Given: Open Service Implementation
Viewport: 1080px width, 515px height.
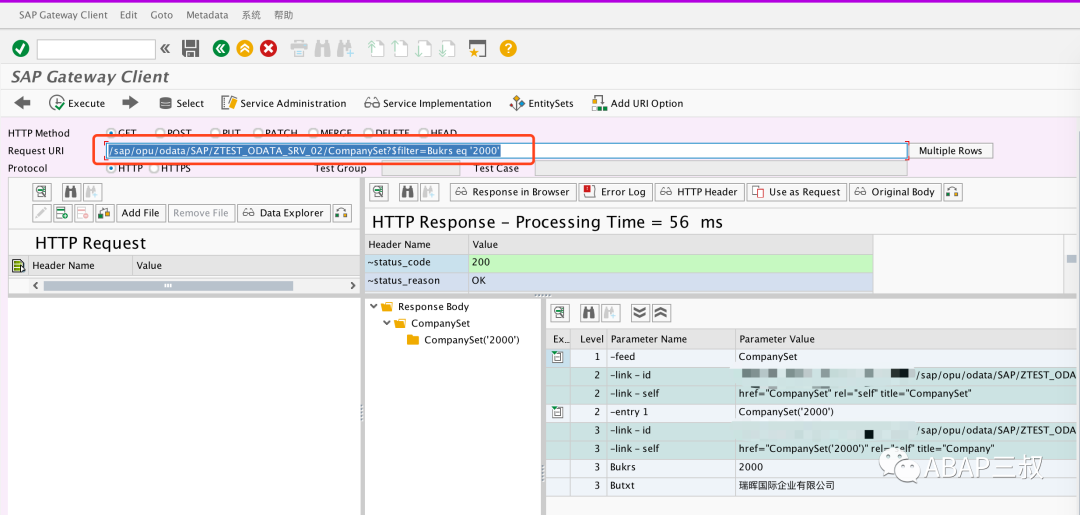Looking at the screenshot, I should (428, 103).
